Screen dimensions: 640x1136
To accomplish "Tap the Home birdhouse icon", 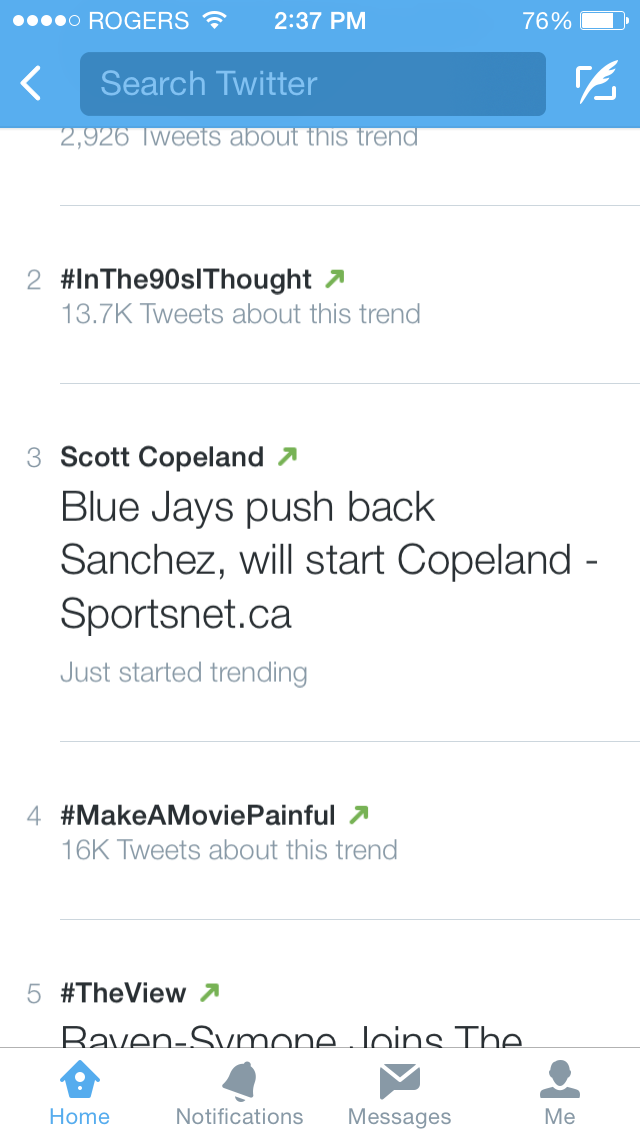I will coord(79,1080).
